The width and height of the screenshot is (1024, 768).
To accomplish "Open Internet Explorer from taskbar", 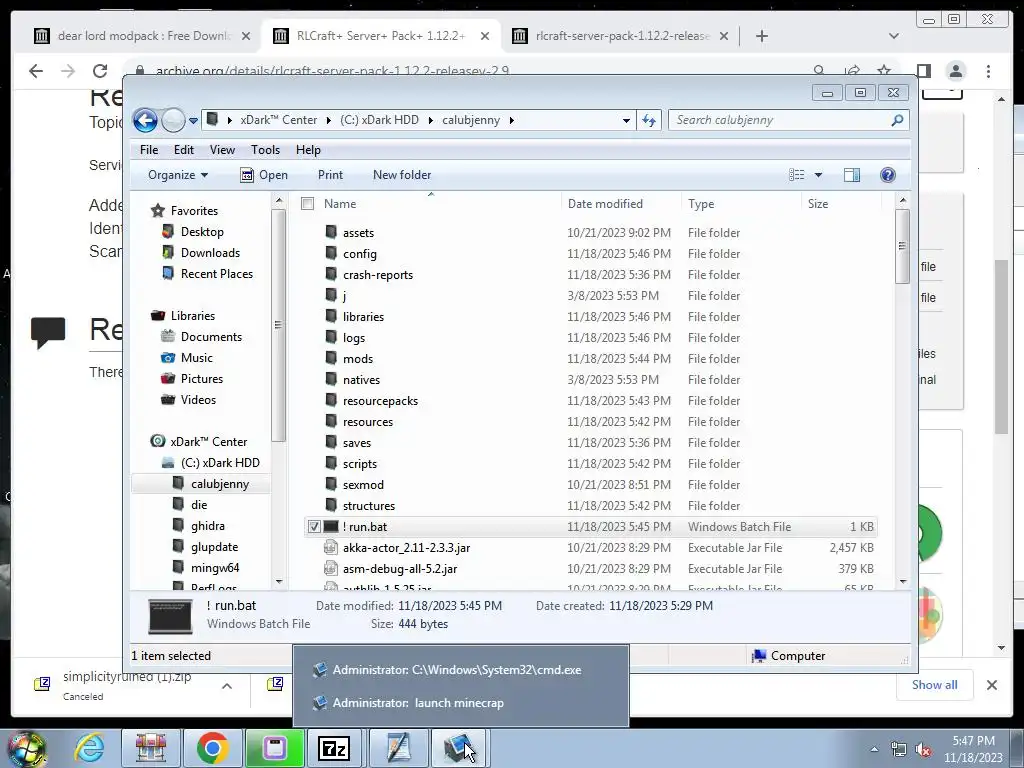I will [89, 748].
